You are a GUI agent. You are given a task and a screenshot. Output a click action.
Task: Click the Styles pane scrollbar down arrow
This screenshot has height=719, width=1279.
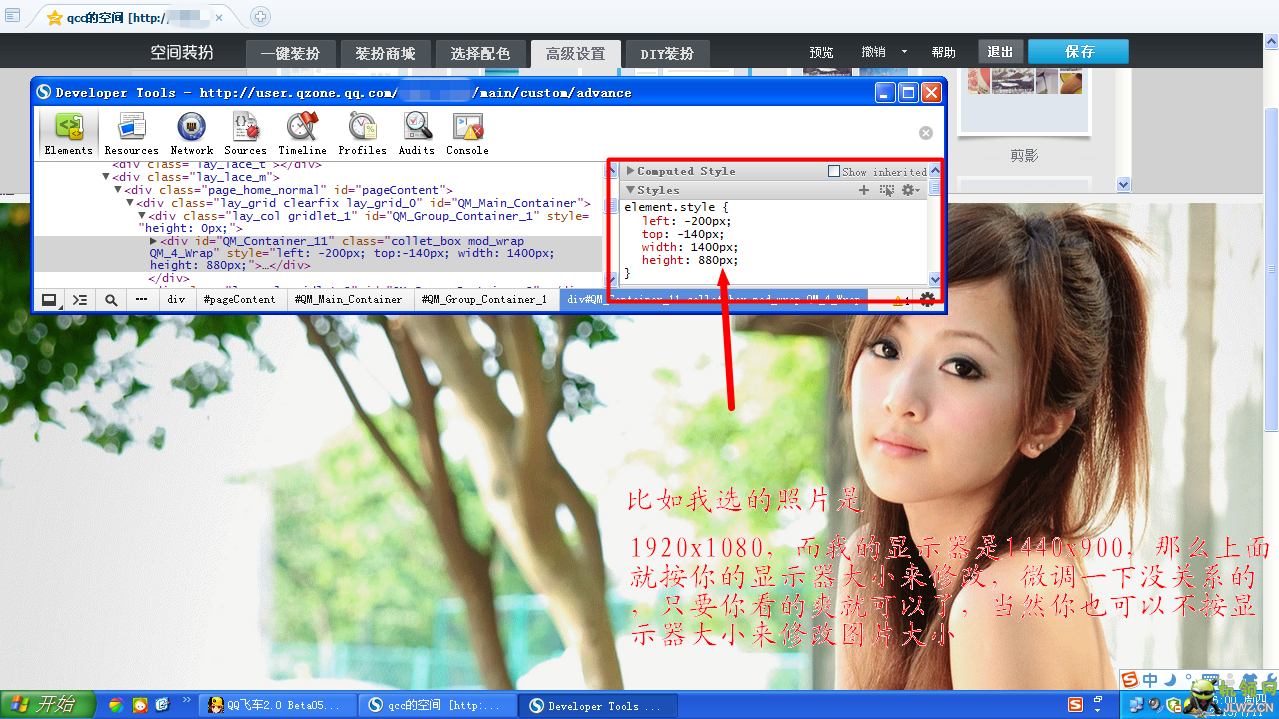(935, 280)
